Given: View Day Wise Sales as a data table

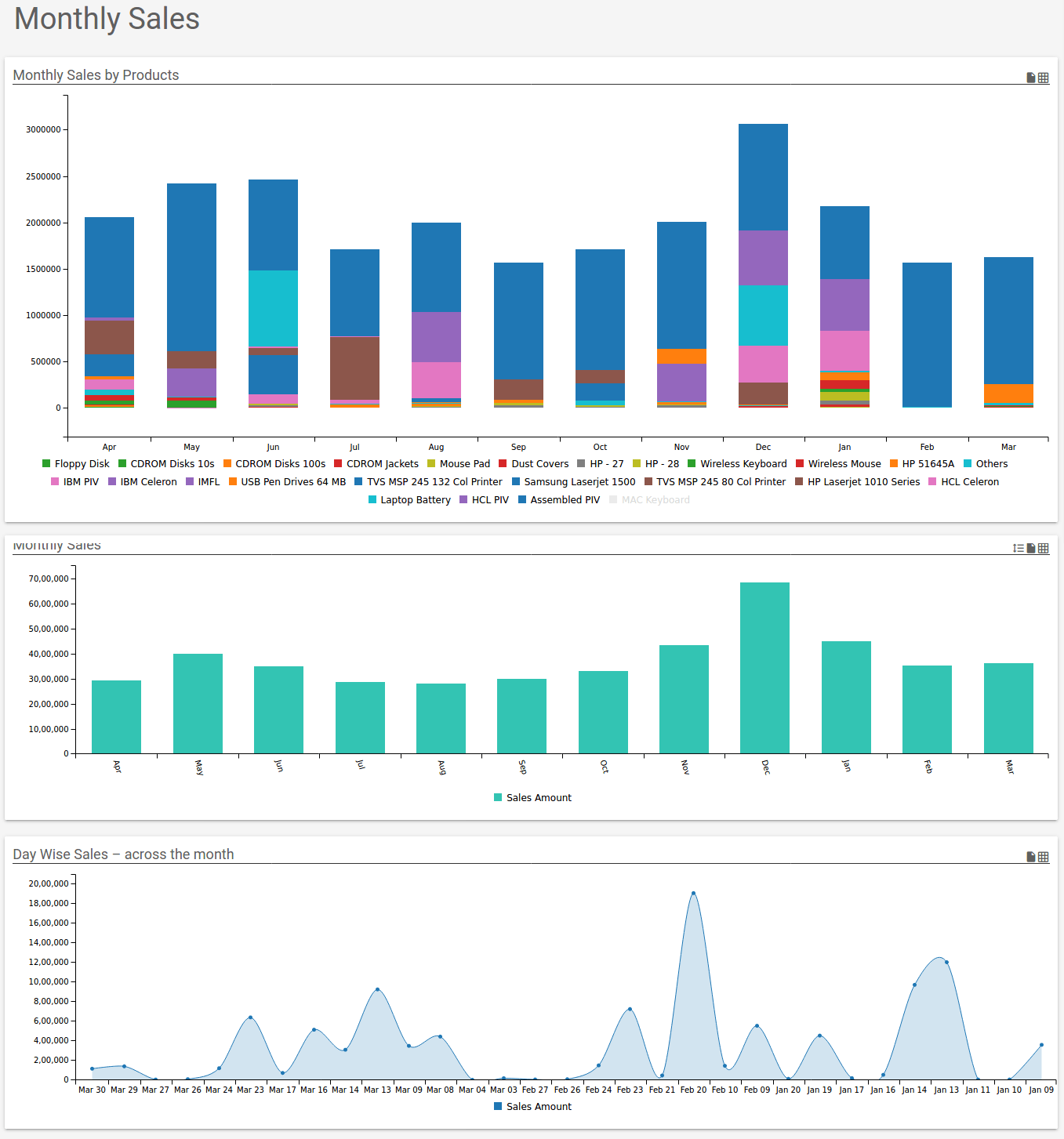Looking at the screenshot, I should 1044,858.
